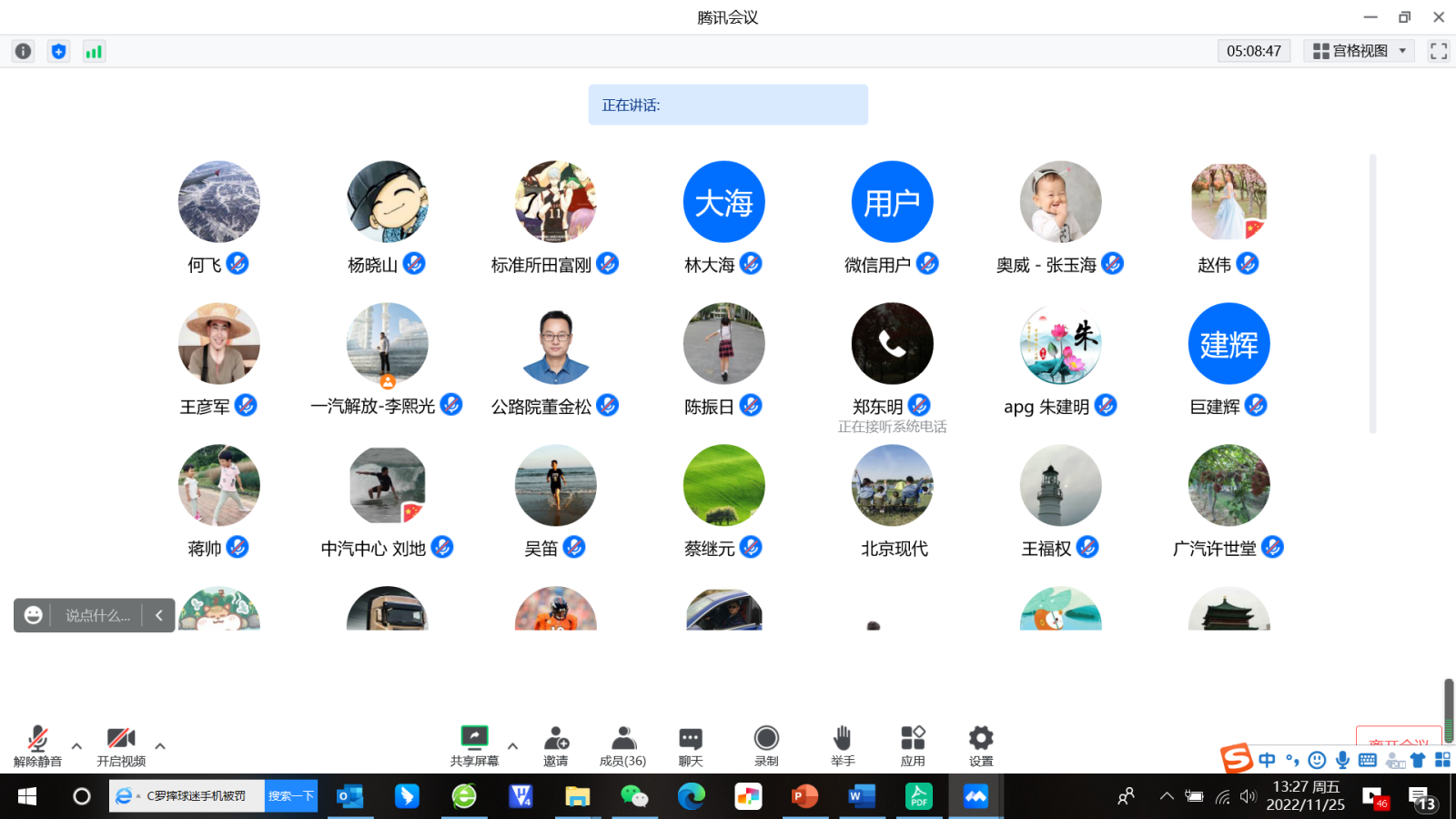This screenshot has width=1456, height=819.
Task: Raise hand using the 举手 icon
Action: point(843,738)
